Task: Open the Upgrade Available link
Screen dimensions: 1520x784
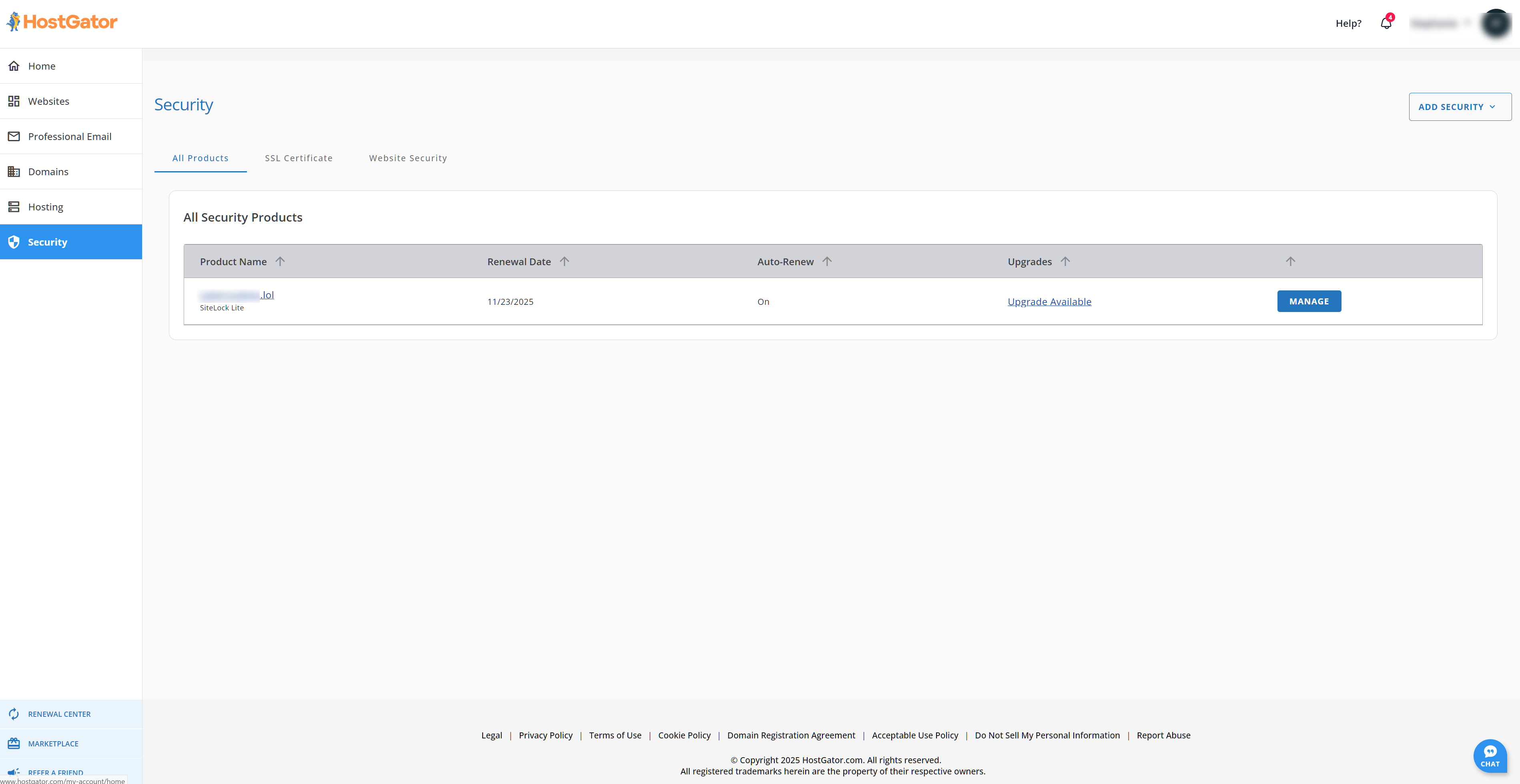Action: tap(1049, 302)
